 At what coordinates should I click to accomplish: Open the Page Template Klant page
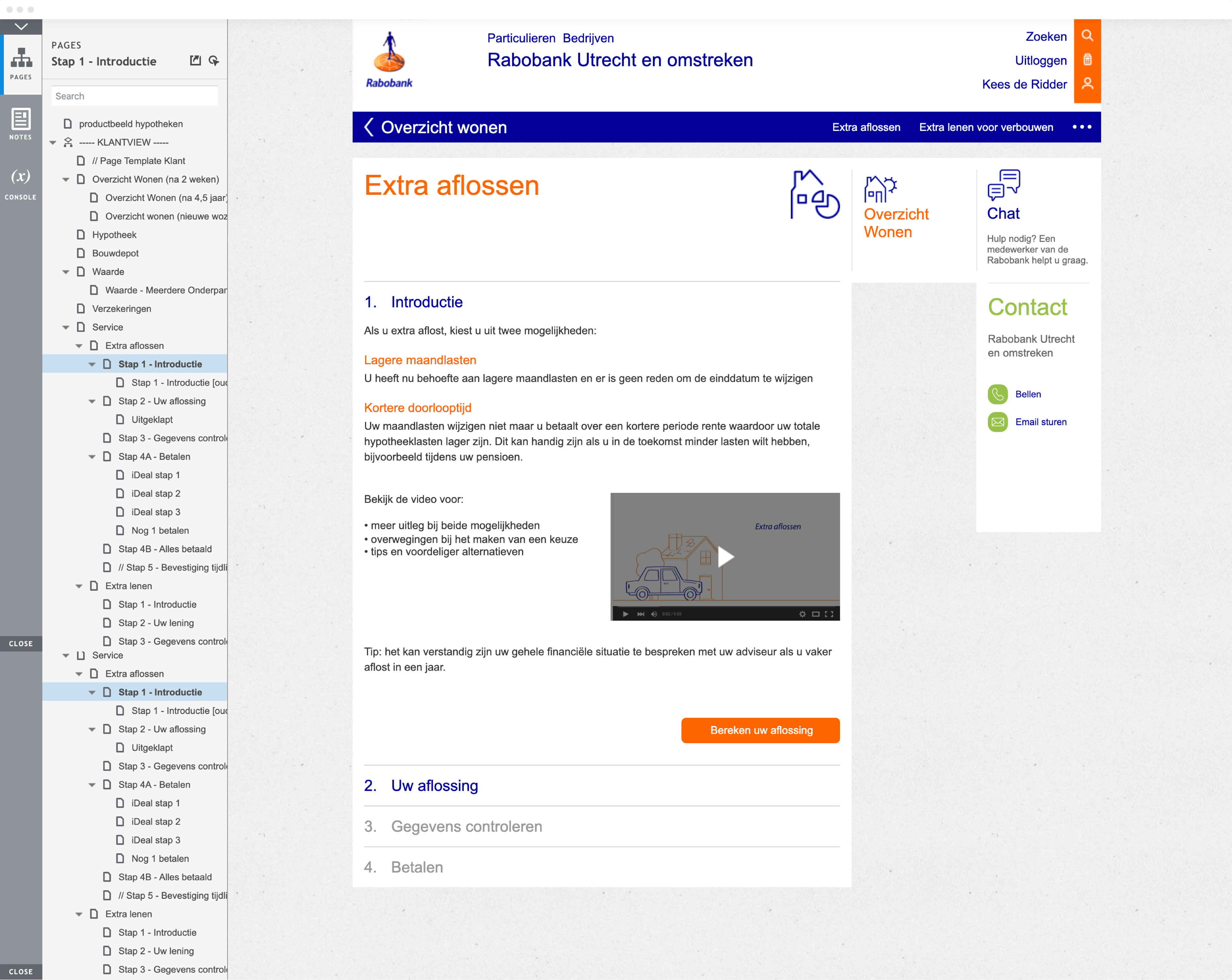pos(138,161)
